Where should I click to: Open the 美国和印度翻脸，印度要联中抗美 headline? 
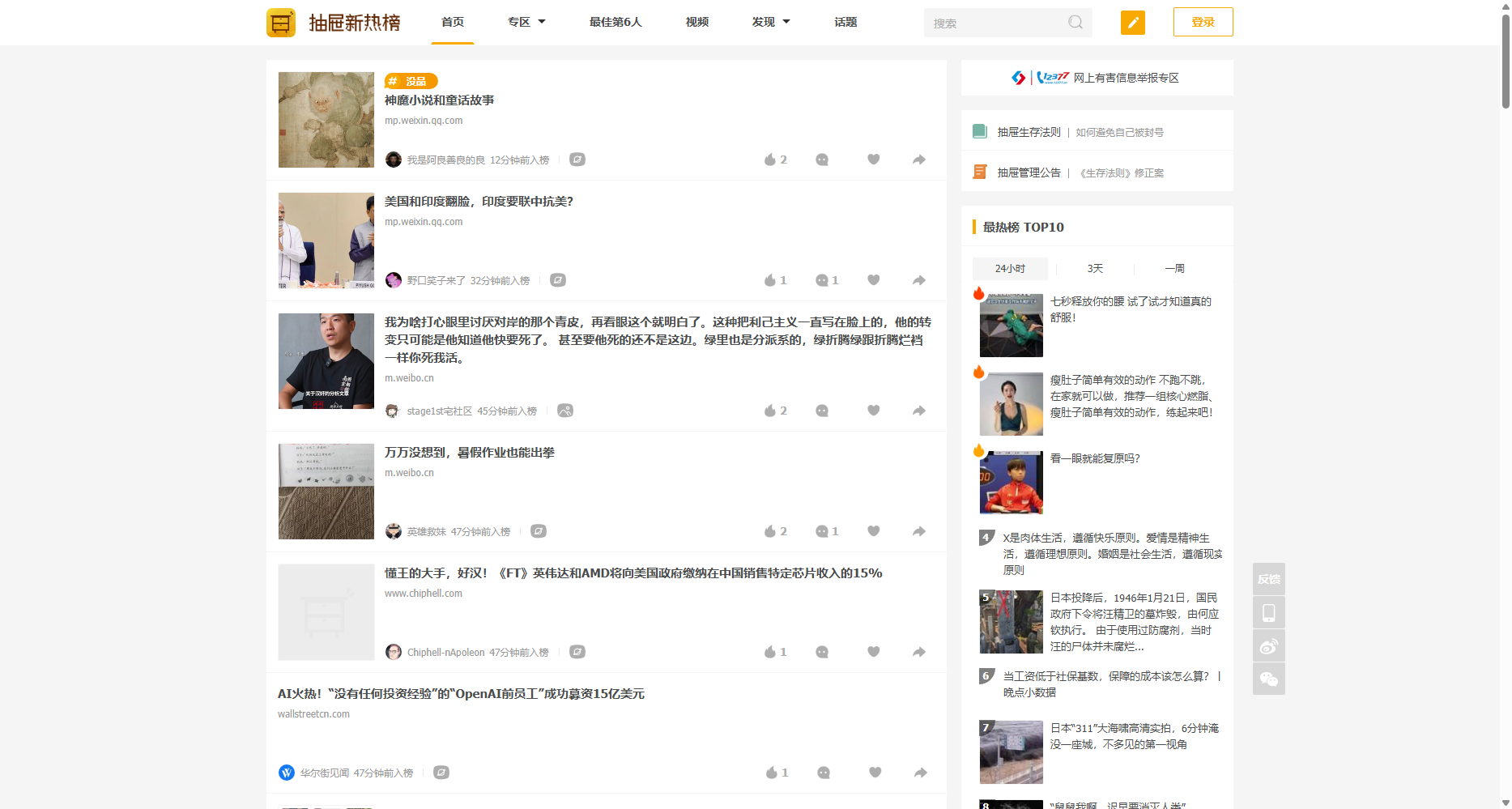tap(479, 202)
